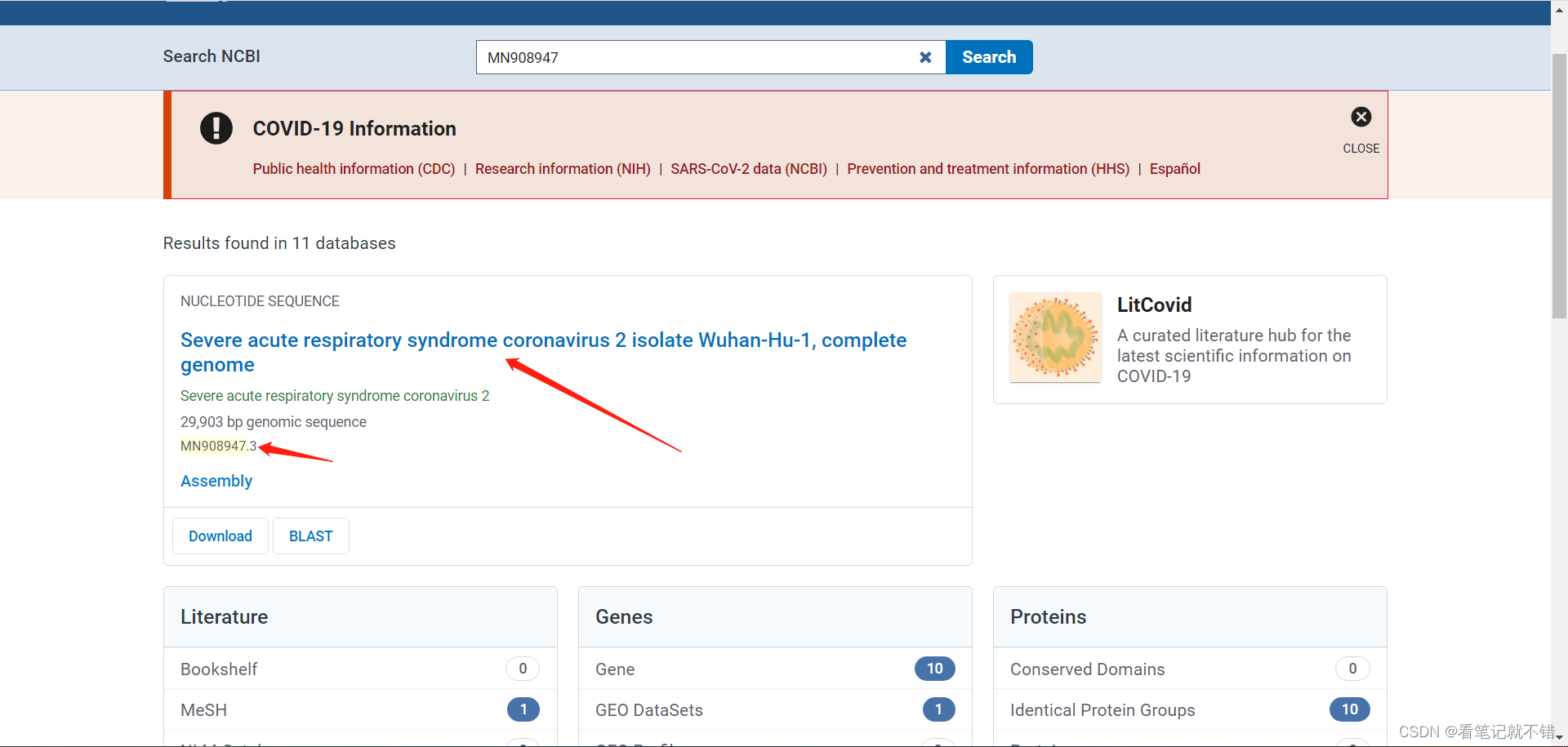
Task: Open the Wuhan-Hu-1 complete genome record
Action: [543, 352]
